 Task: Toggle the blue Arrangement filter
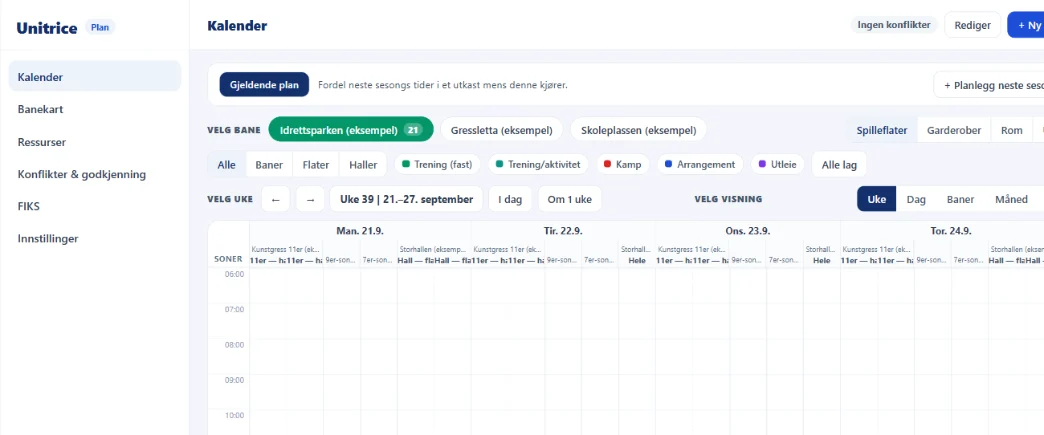tap(700, 165)
